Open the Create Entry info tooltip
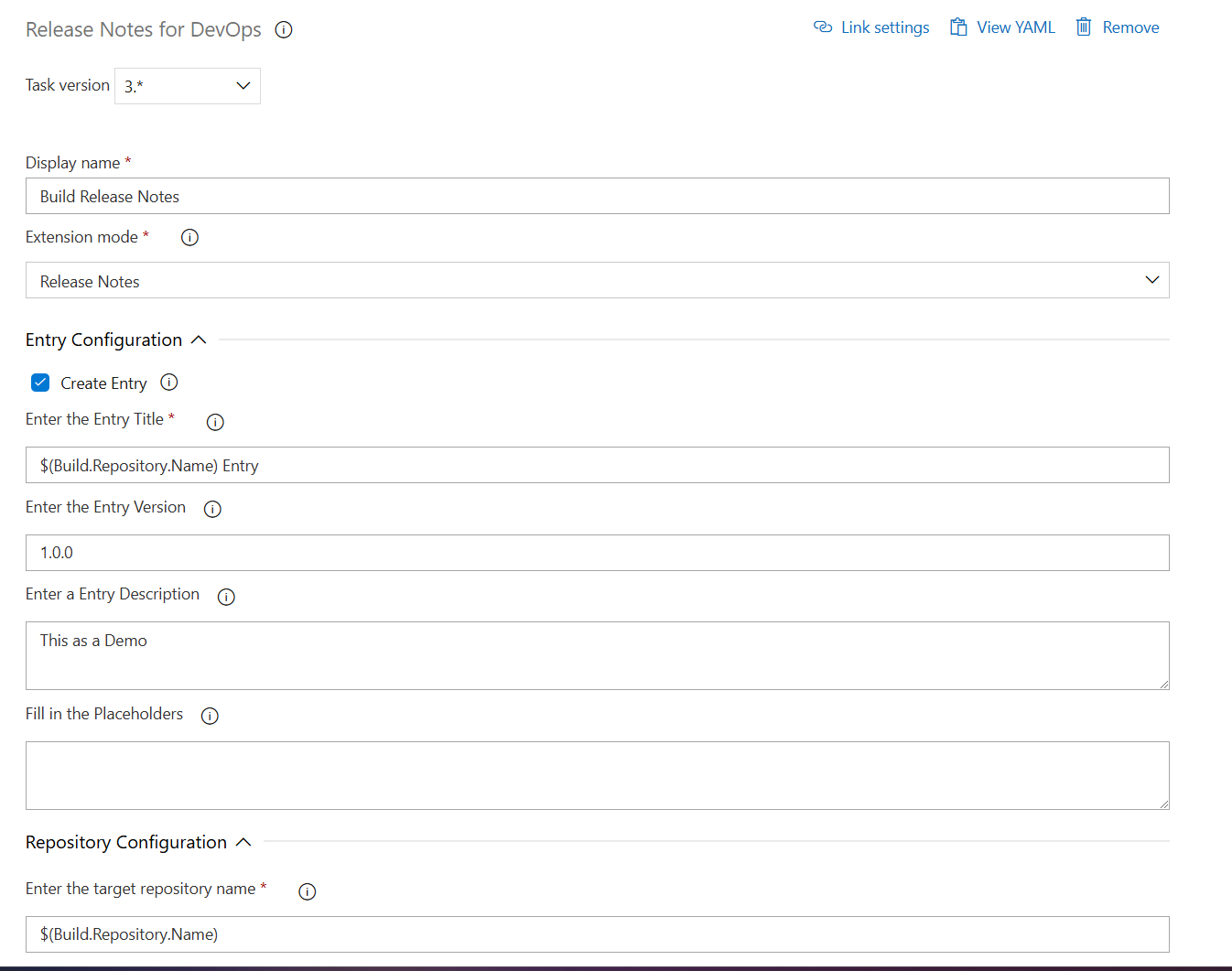The width and height of the screenshot is (1232, 971). pos(168,383)
